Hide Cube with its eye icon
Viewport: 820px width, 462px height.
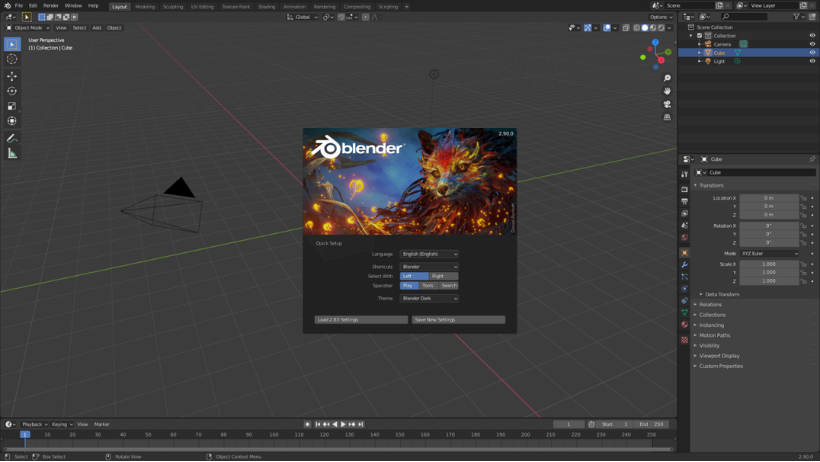812,52
